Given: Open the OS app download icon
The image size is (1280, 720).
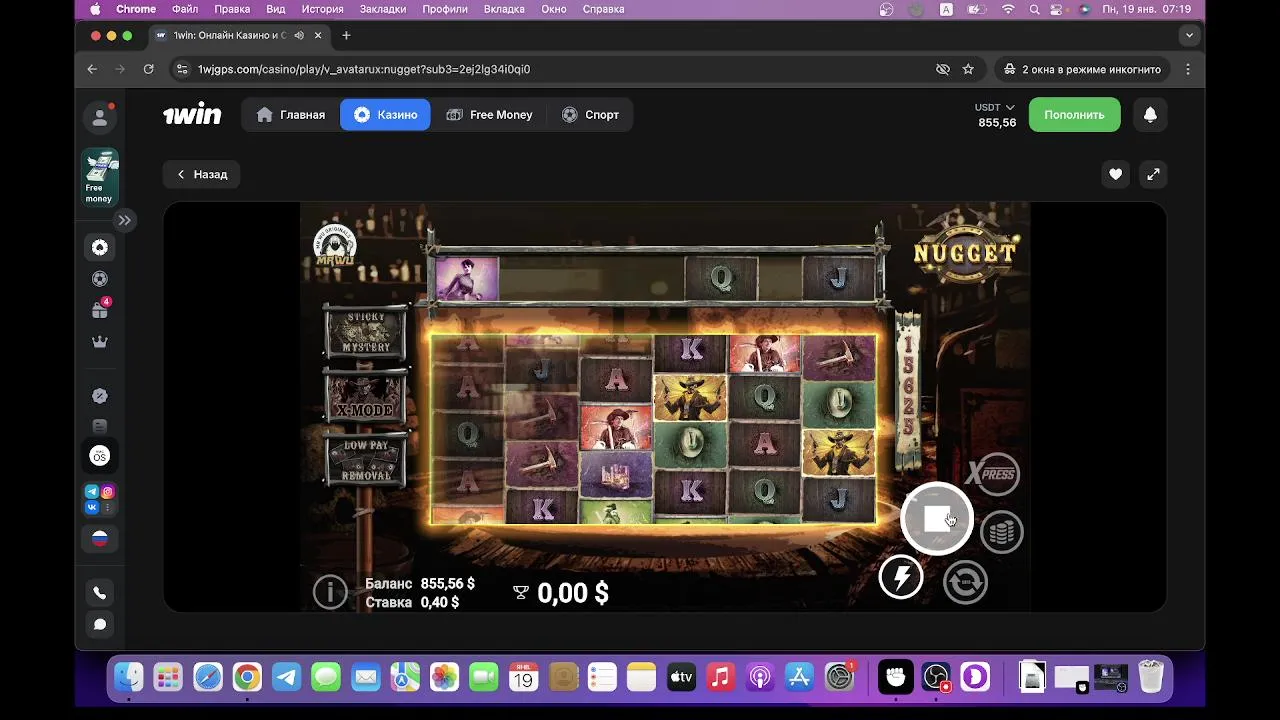Looking at the screenshot, I should pyautogui.click(x=100, y=456).
